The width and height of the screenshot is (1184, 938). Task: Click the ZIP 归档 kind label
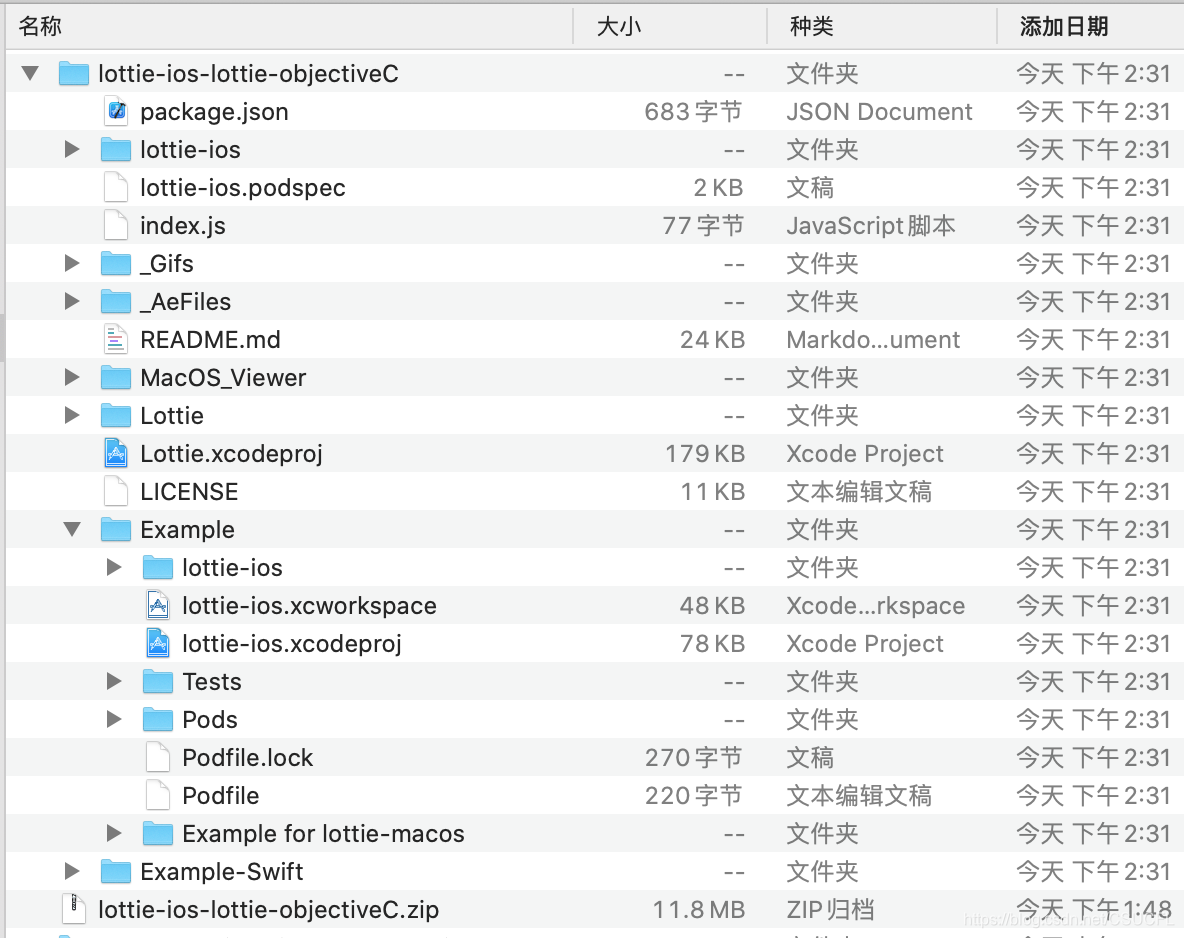click(x=830, y=909)
